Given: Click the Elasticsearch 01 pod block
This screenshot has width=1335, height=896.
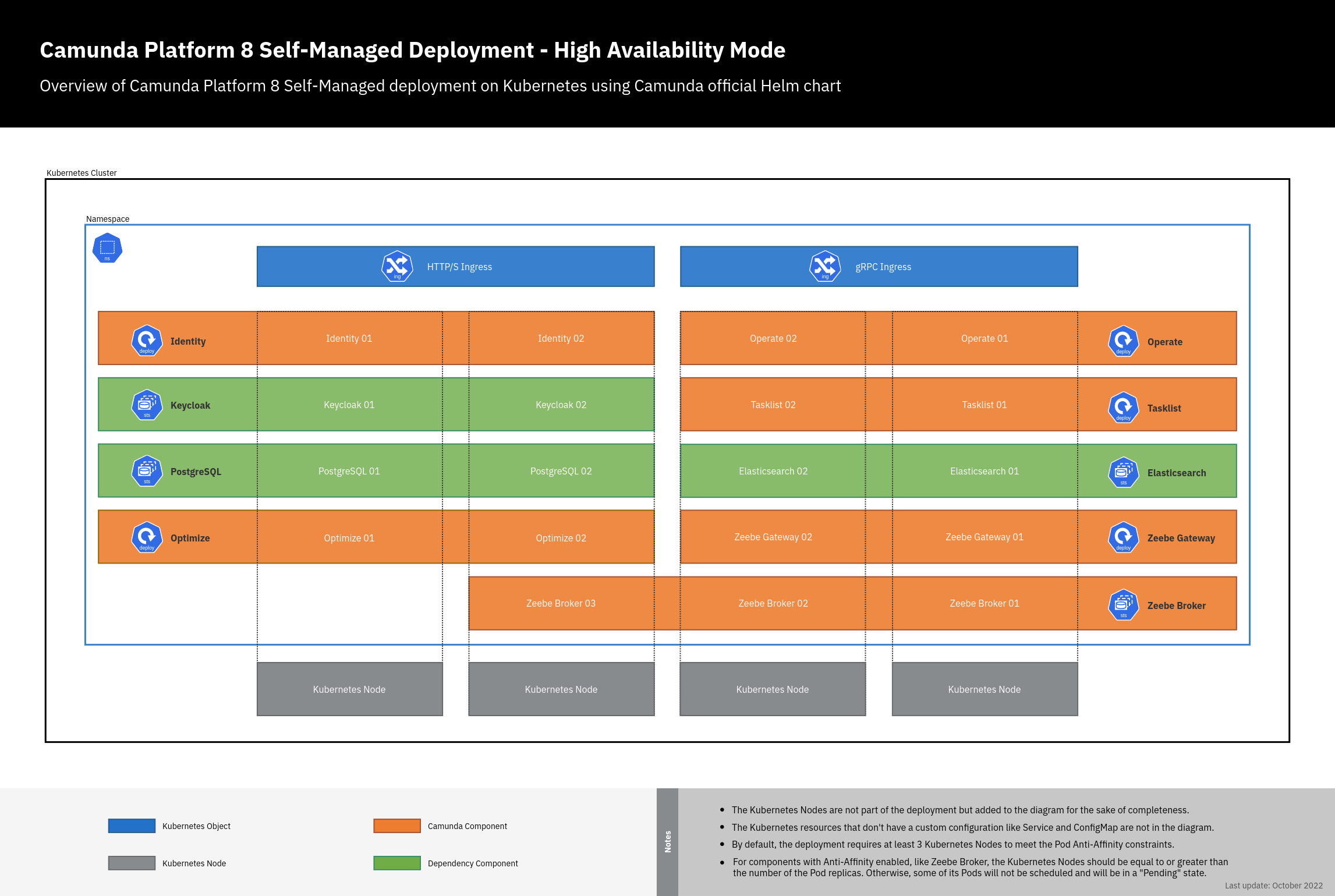Looking at the screenshot, I should pyautogui.click(x=984, y=471).
